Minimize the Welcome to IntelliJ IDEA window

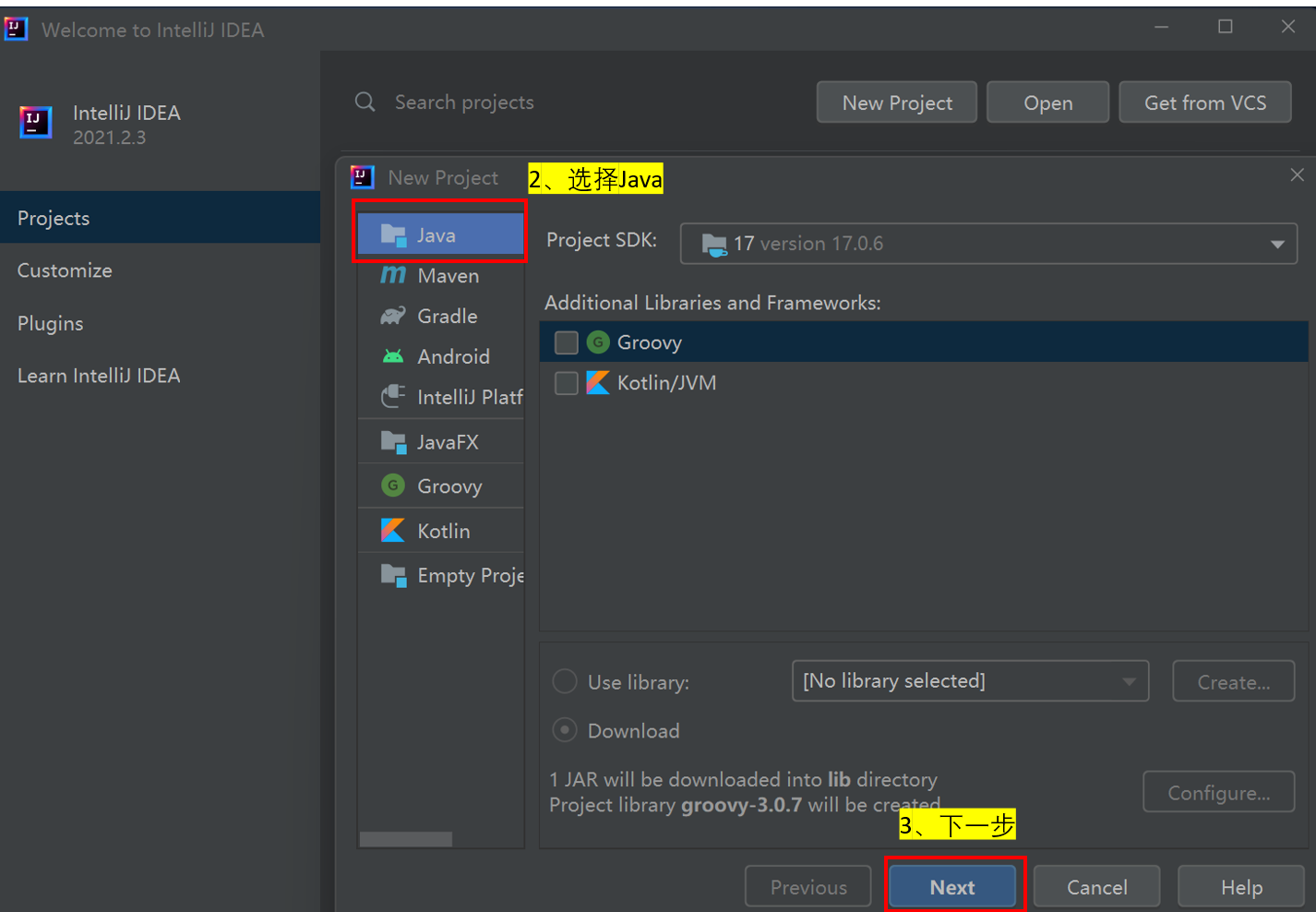[x=1162, y=27]
